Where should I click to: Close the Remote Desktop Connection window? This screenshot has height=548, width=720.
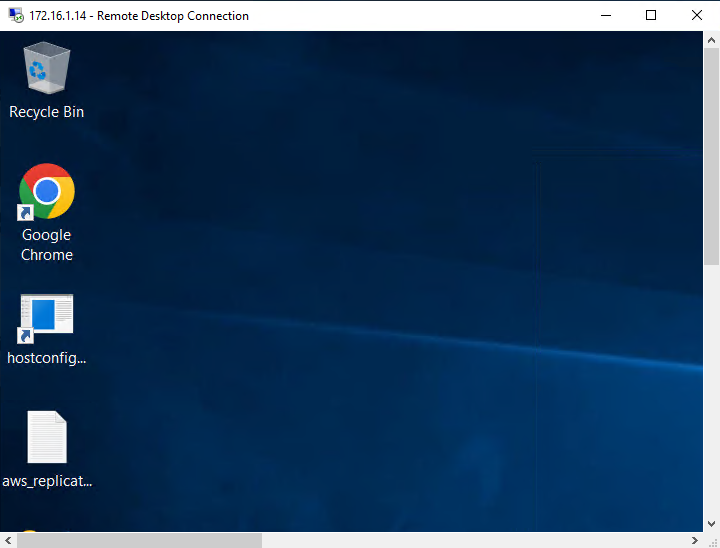pos(697,15)
